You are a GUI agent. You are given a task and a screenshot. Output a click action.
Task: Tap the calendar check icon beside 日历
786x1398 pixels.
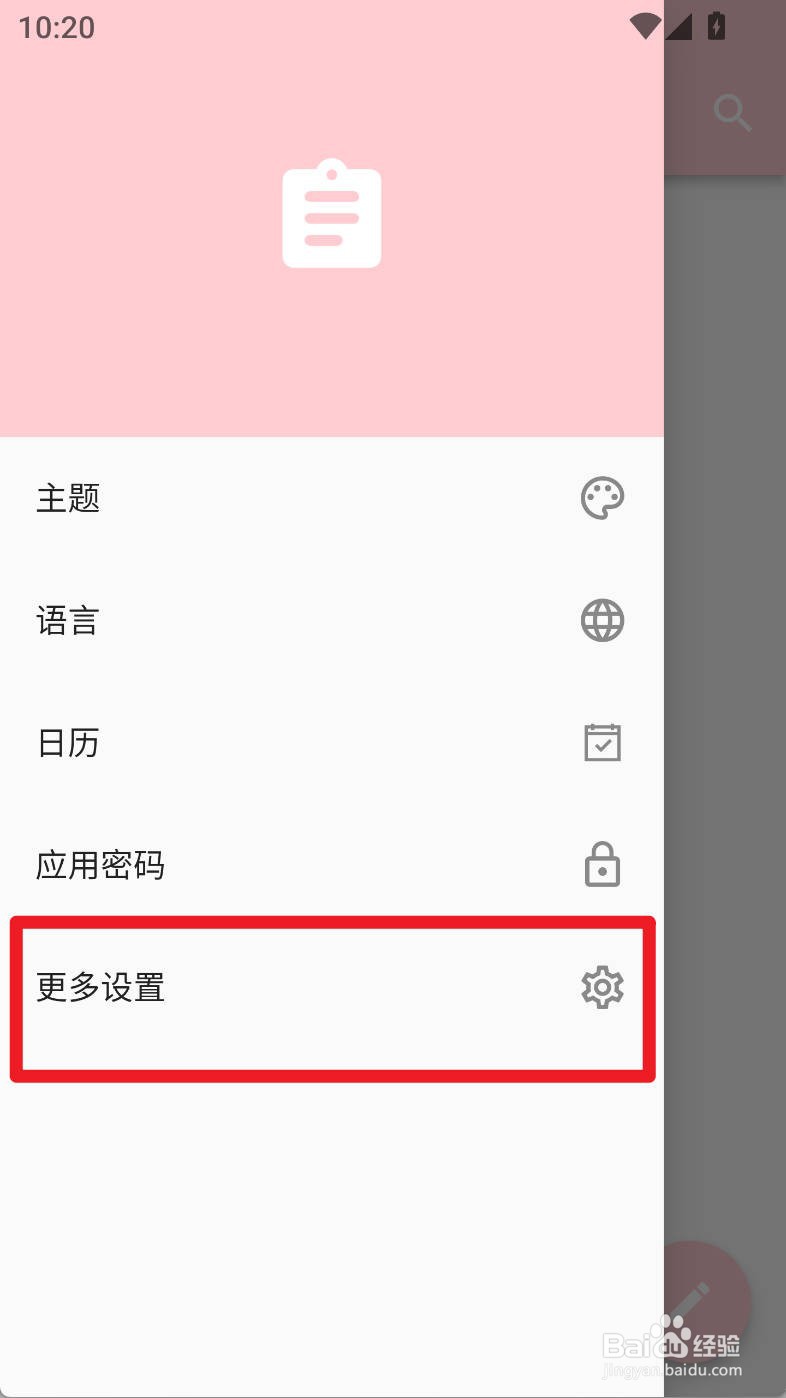602,743
